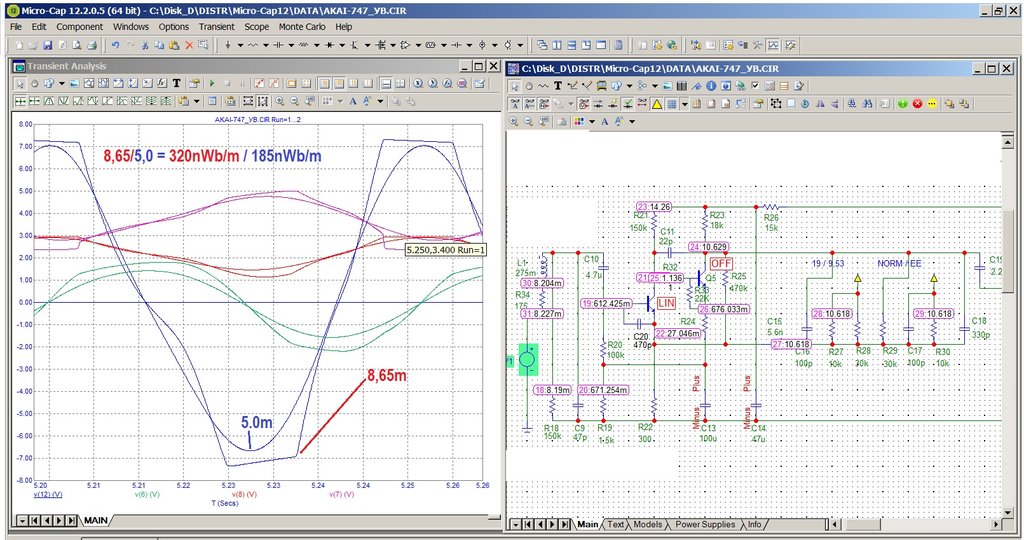Toggle the OFF switch label on schematic

pos(721,264)
